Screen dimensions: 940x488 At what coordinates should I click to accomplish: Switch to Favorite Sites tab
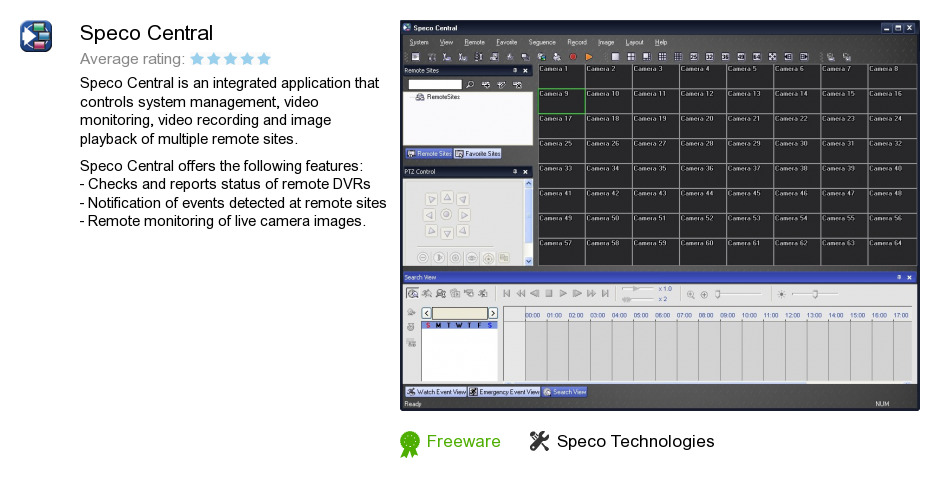(x=477, y=154)
